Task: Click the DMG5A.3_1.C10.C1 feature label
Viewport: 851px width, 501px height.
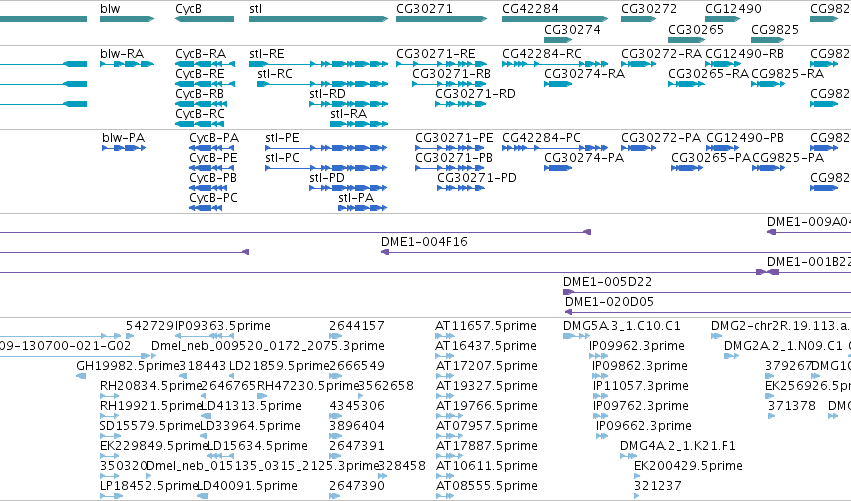Action: click(x=621, y=326)
